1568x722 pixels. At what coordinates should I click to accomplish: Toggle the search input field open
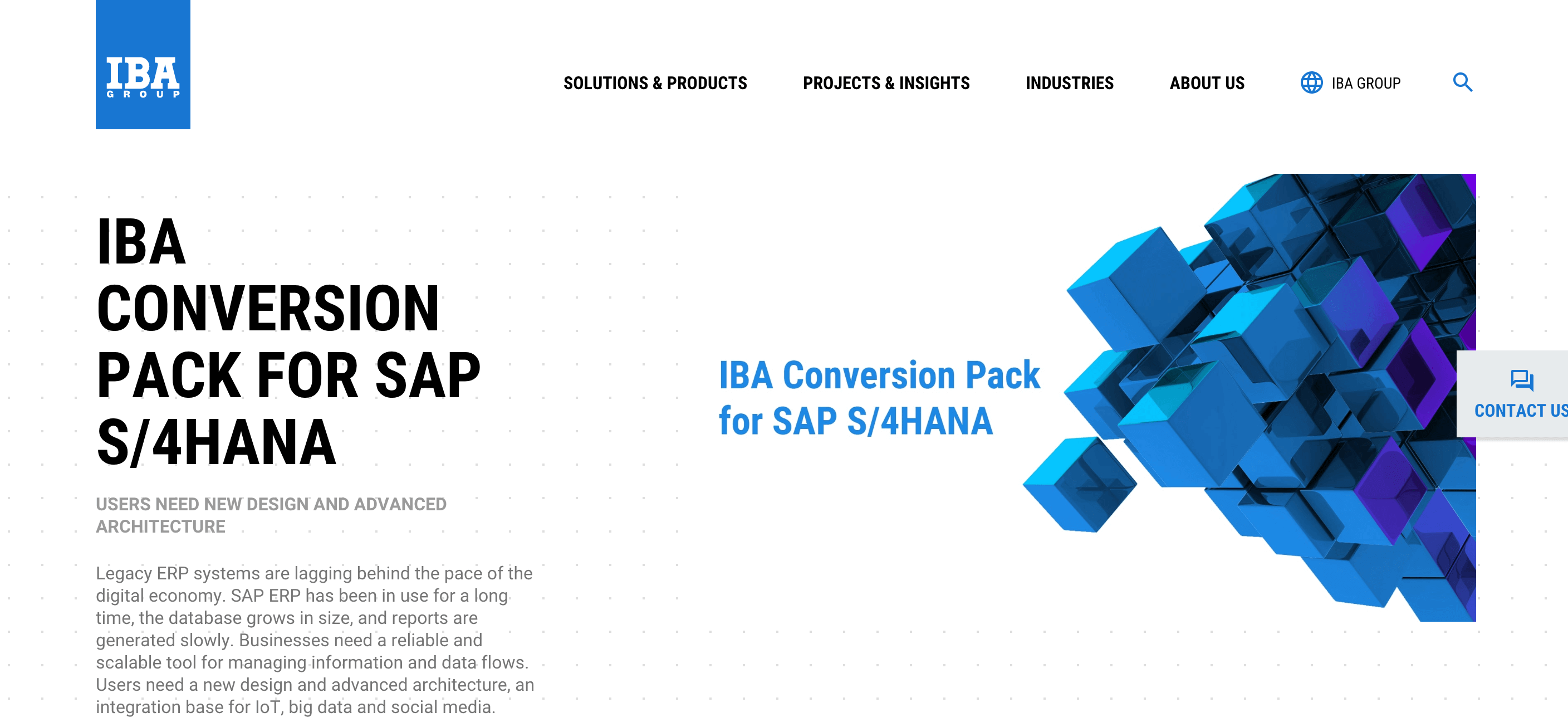(x=1463, y=83)
